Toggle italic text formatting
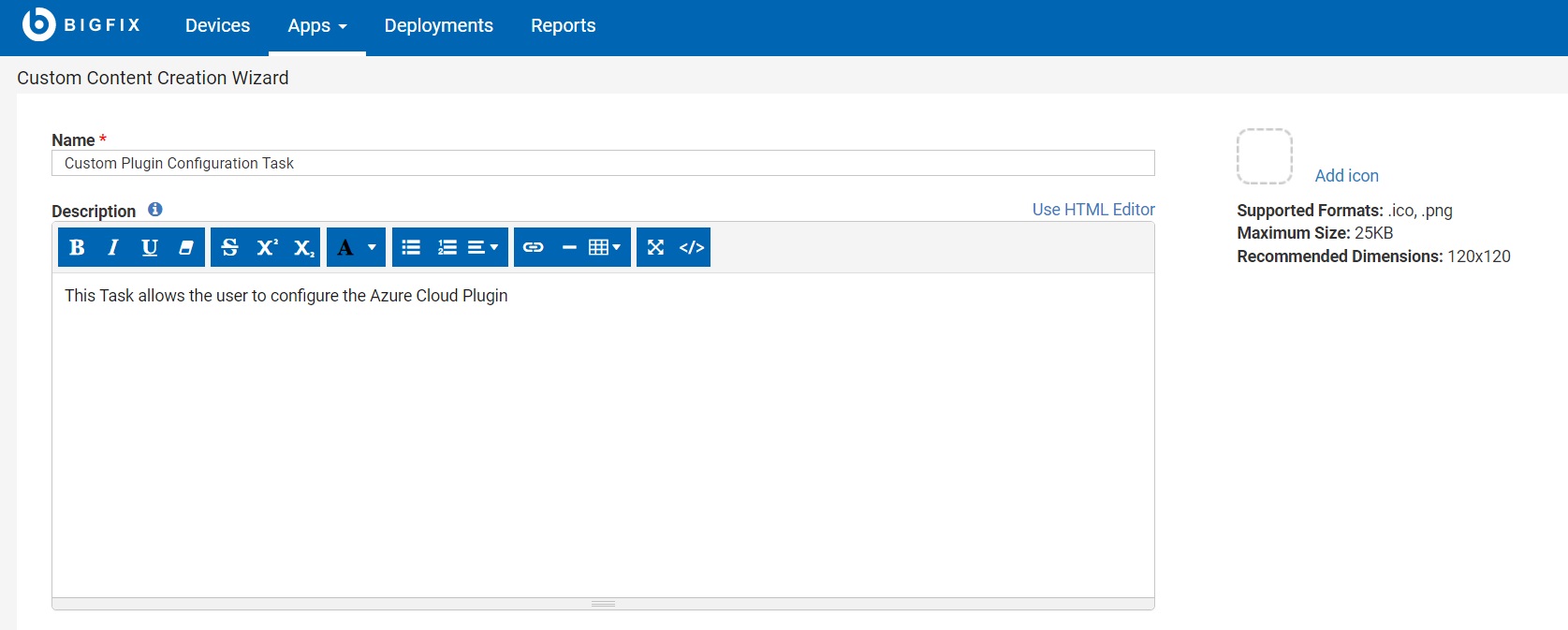Viewport: 1568px width, 630px height. tap(113, 247)
